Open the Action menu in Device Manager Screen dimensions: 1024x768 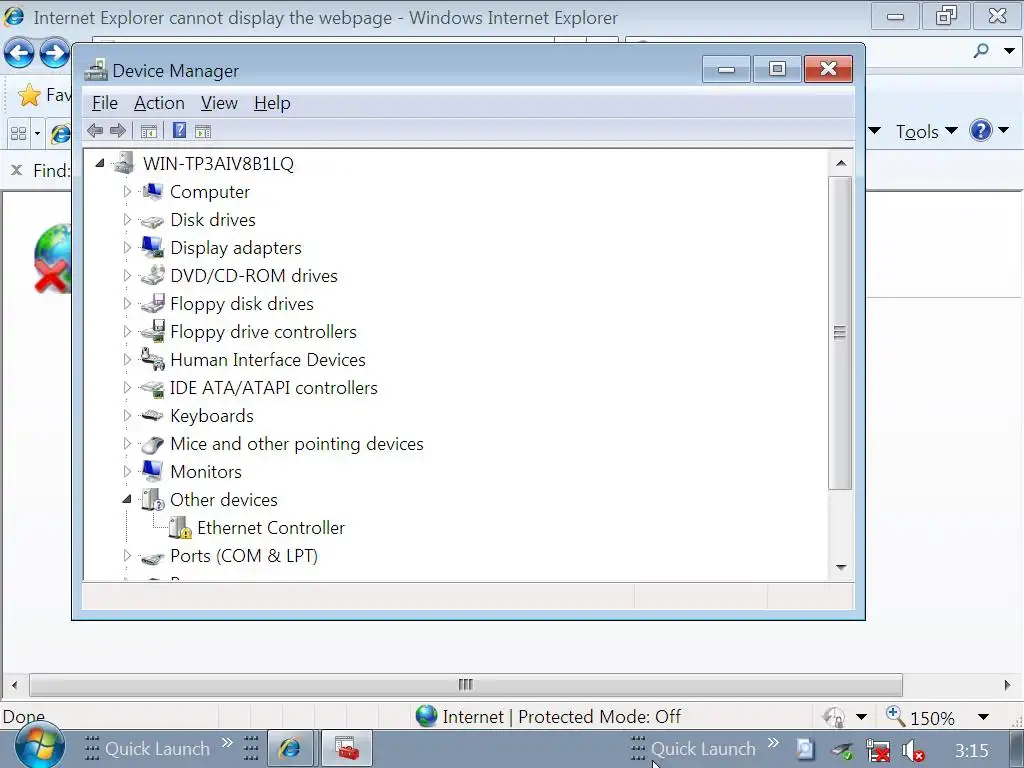point(159,103)
